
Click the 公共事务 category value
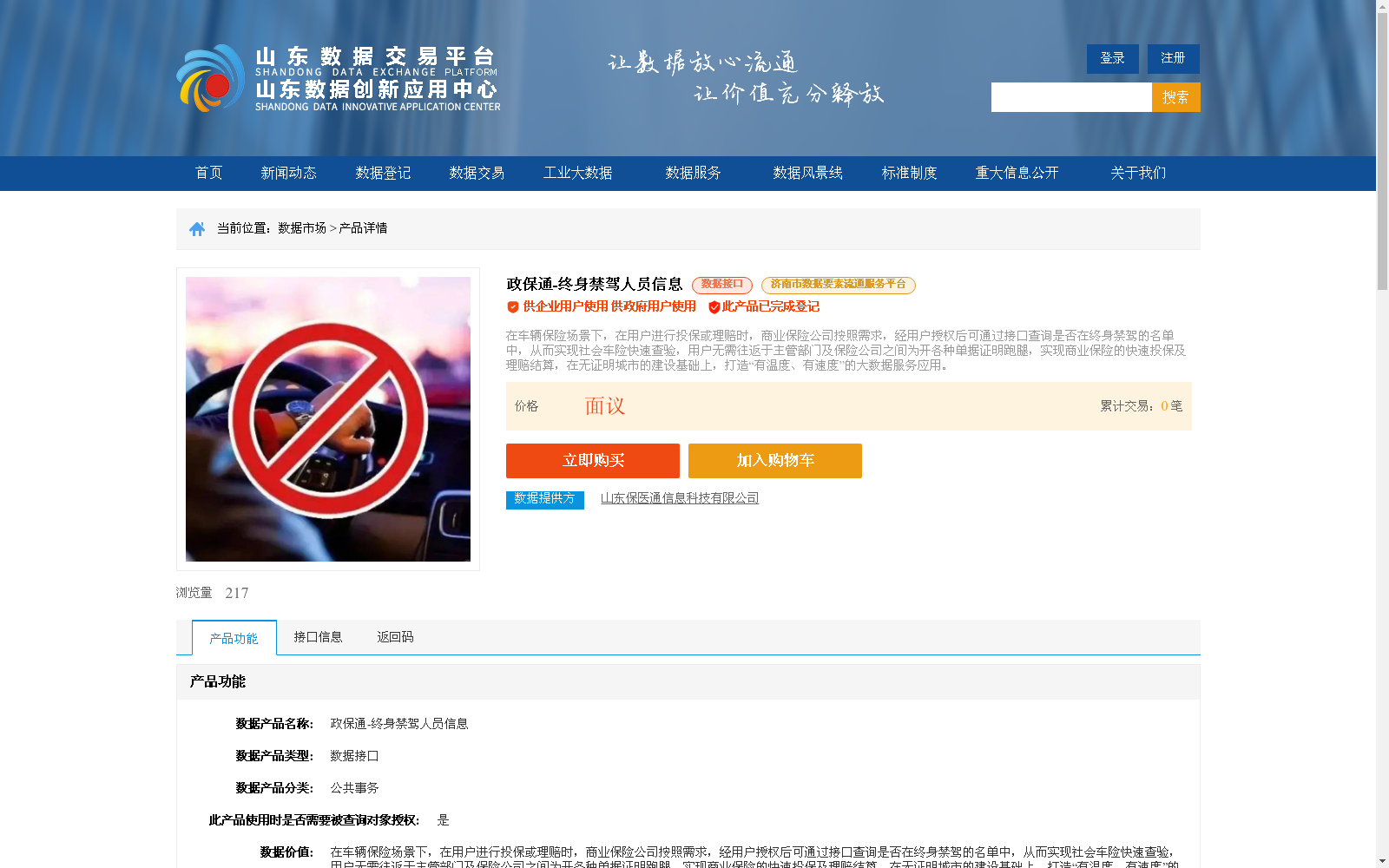coord(354,788)
